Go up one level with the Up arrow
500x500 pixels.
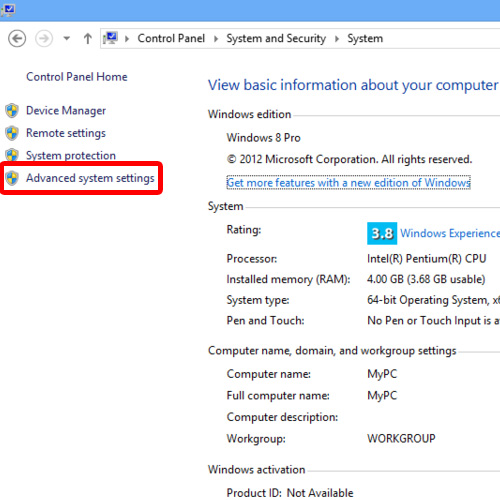88,39
